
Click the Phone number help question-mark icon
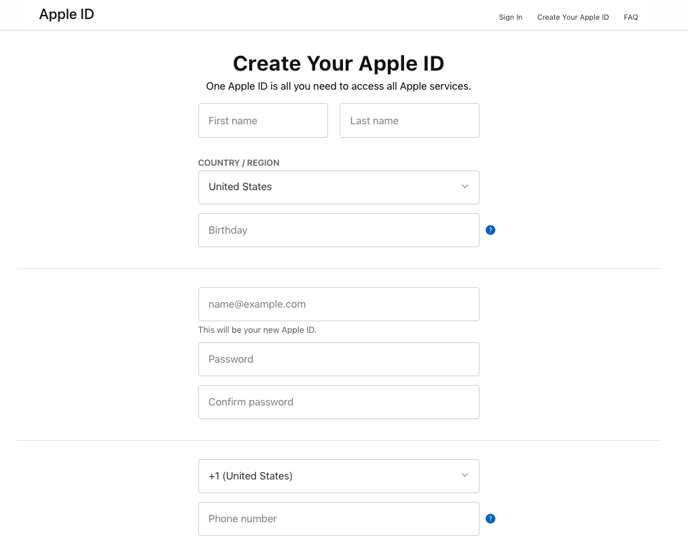click(x=490, y=519)
